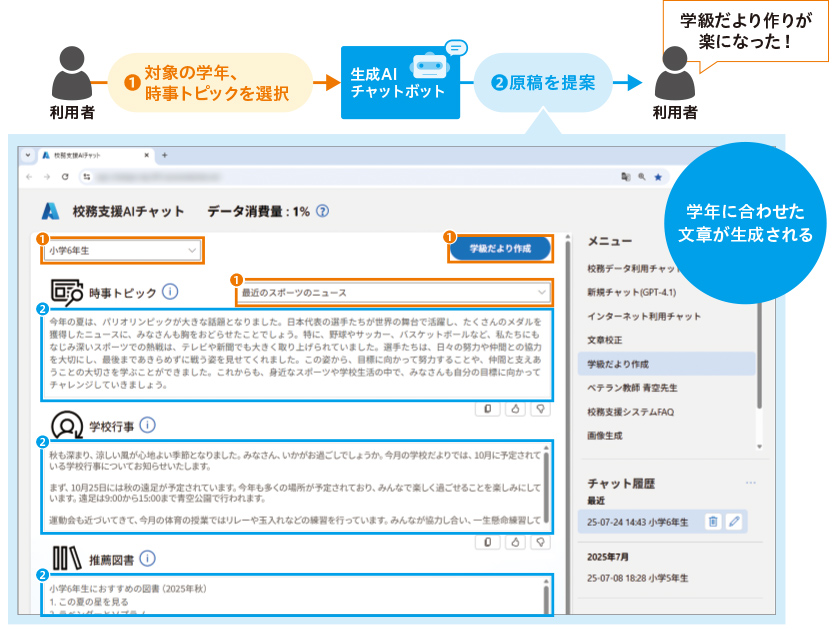Click the info icon next to 学校行事
834x630 pixels.
click(x=148, y=425)
